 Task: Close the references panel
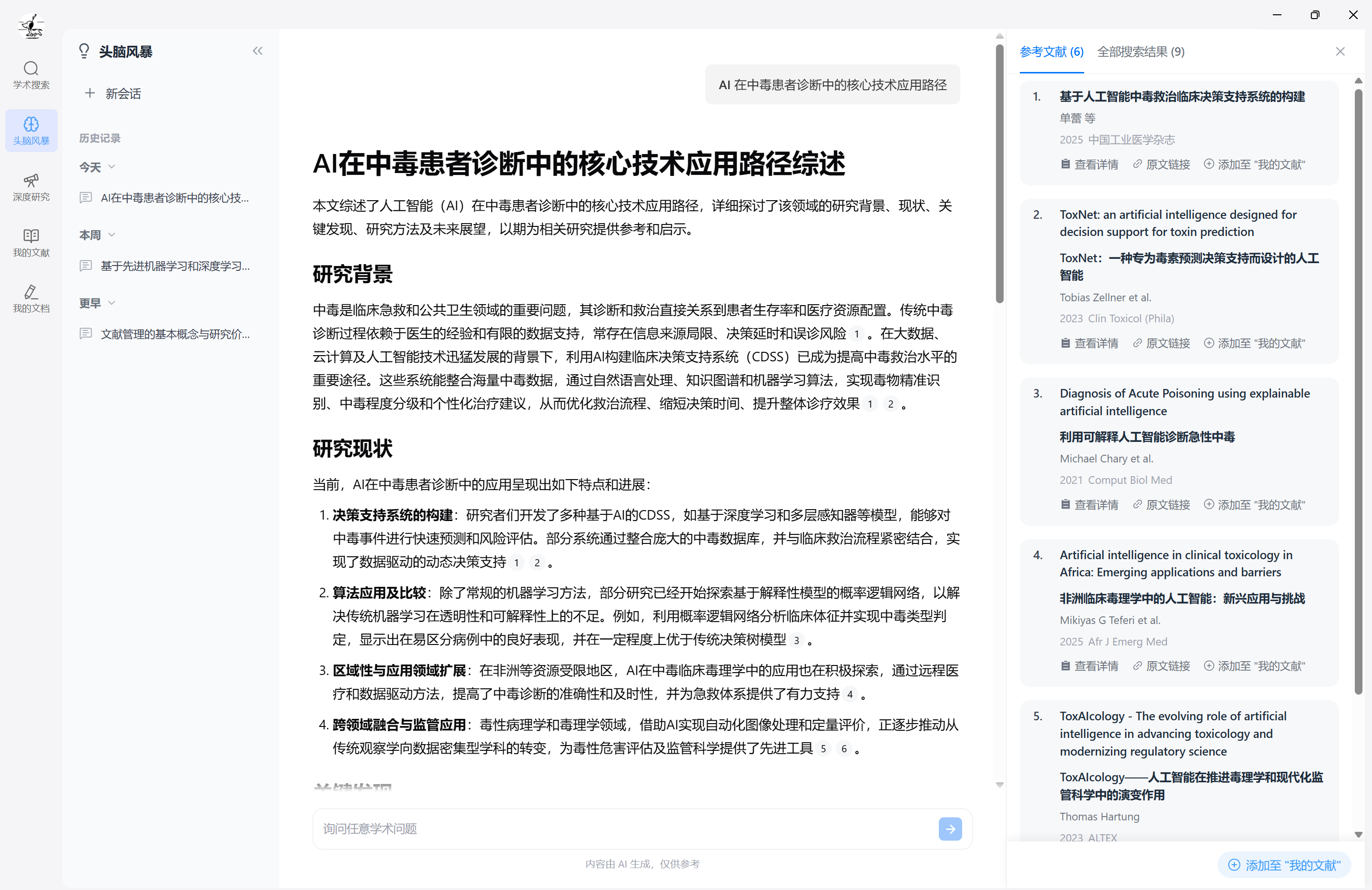[x=1340, y=52]
